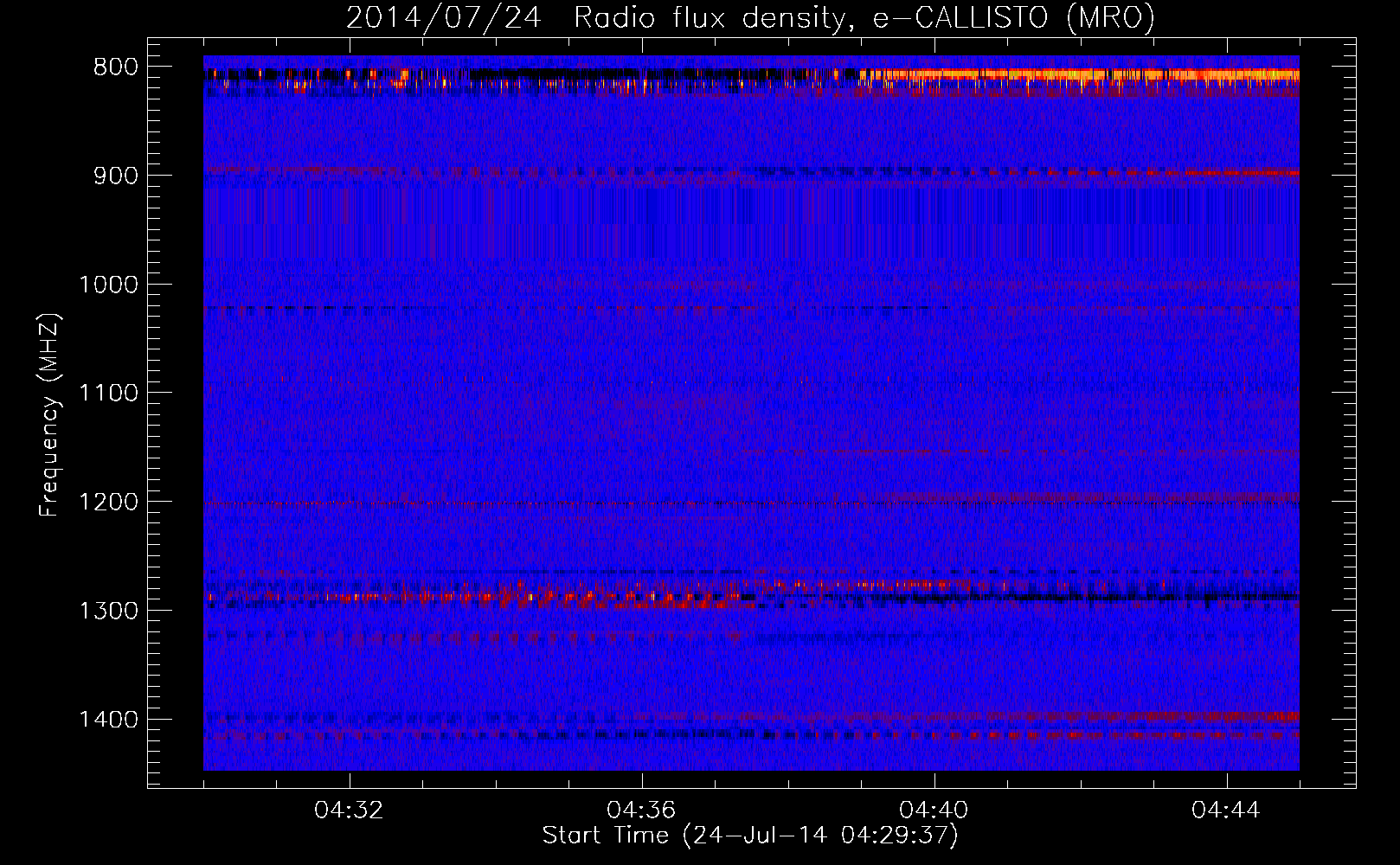1400x865 pixels.
Task: Click the plot title "2014/07/24 Radio flux density, e-CALLISTO (MRO)"
Action: pyautogui.click(x=750, y=17)
